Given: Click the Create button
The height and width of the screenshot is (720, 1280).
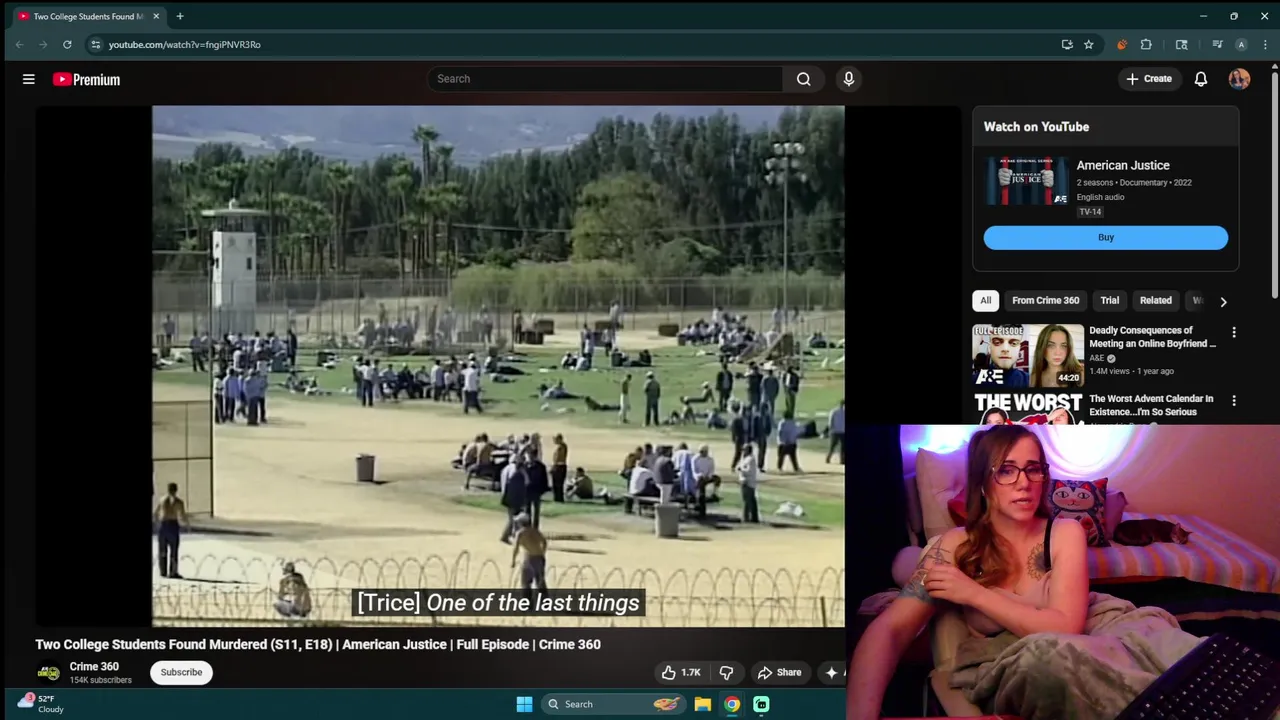Looking at the screenshot, I should tap(1149, 79).
